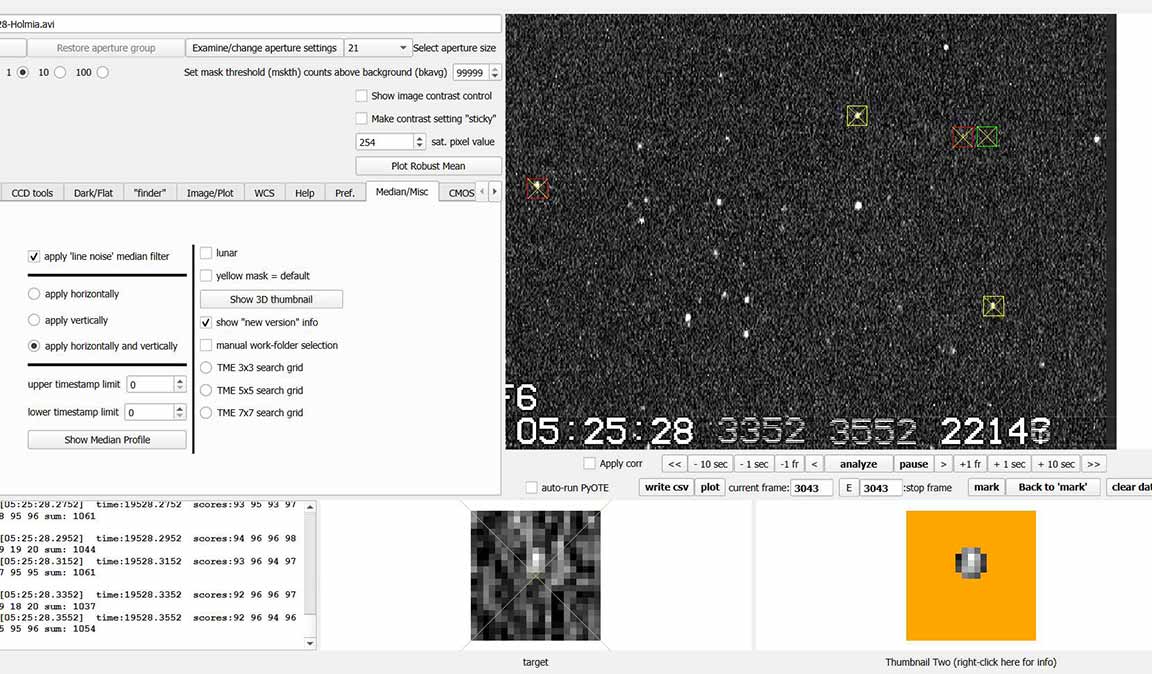Image resolution: width=1152 pixels, height=674 pixels.
Task: Open the aperture size dropdown showing 21
Action: click(x=377, y=48)
